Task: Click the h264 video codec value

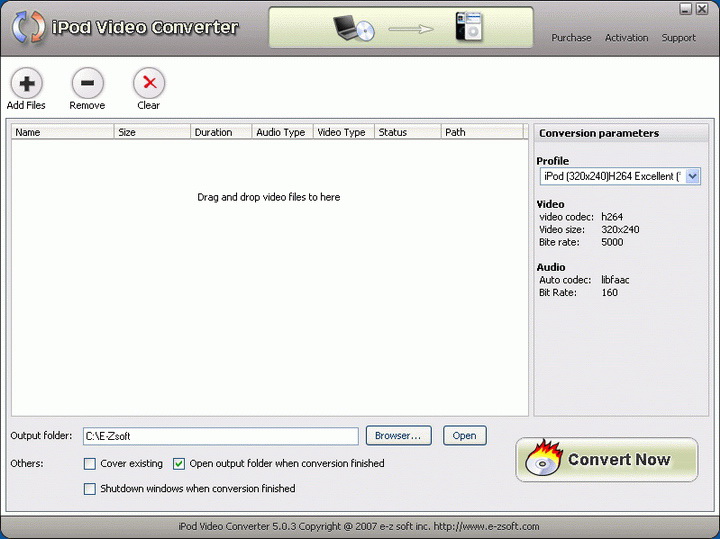Action: click(612, 217)
